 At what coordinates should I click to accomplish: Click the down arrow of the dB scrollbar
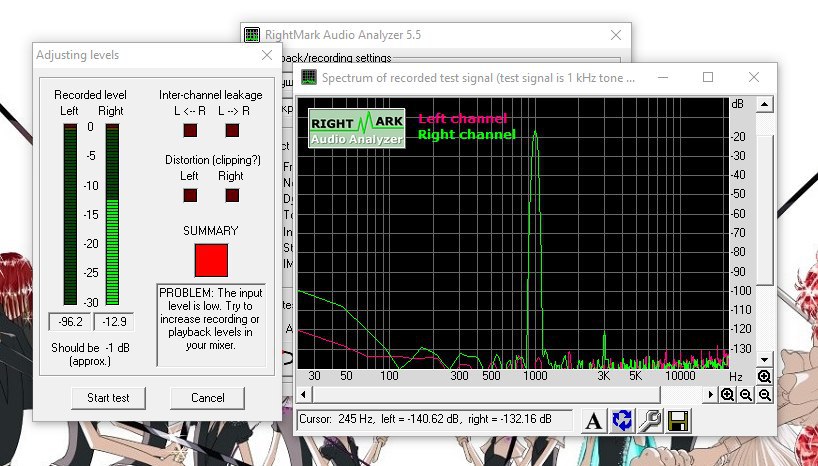764,360
